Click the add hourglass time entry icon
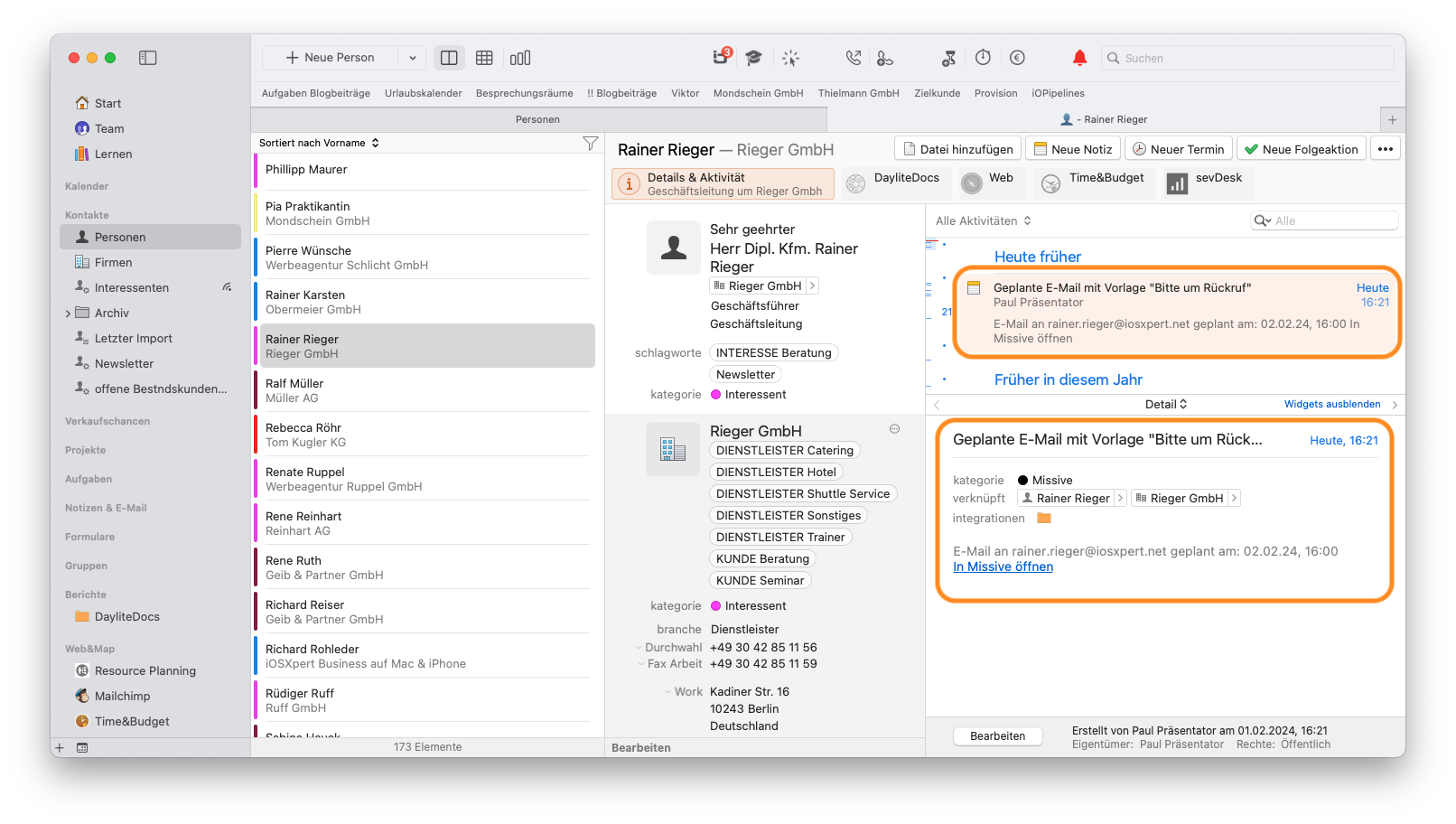Image resolution: width=1456 pixels, height=824 pixels. (948, 58)
